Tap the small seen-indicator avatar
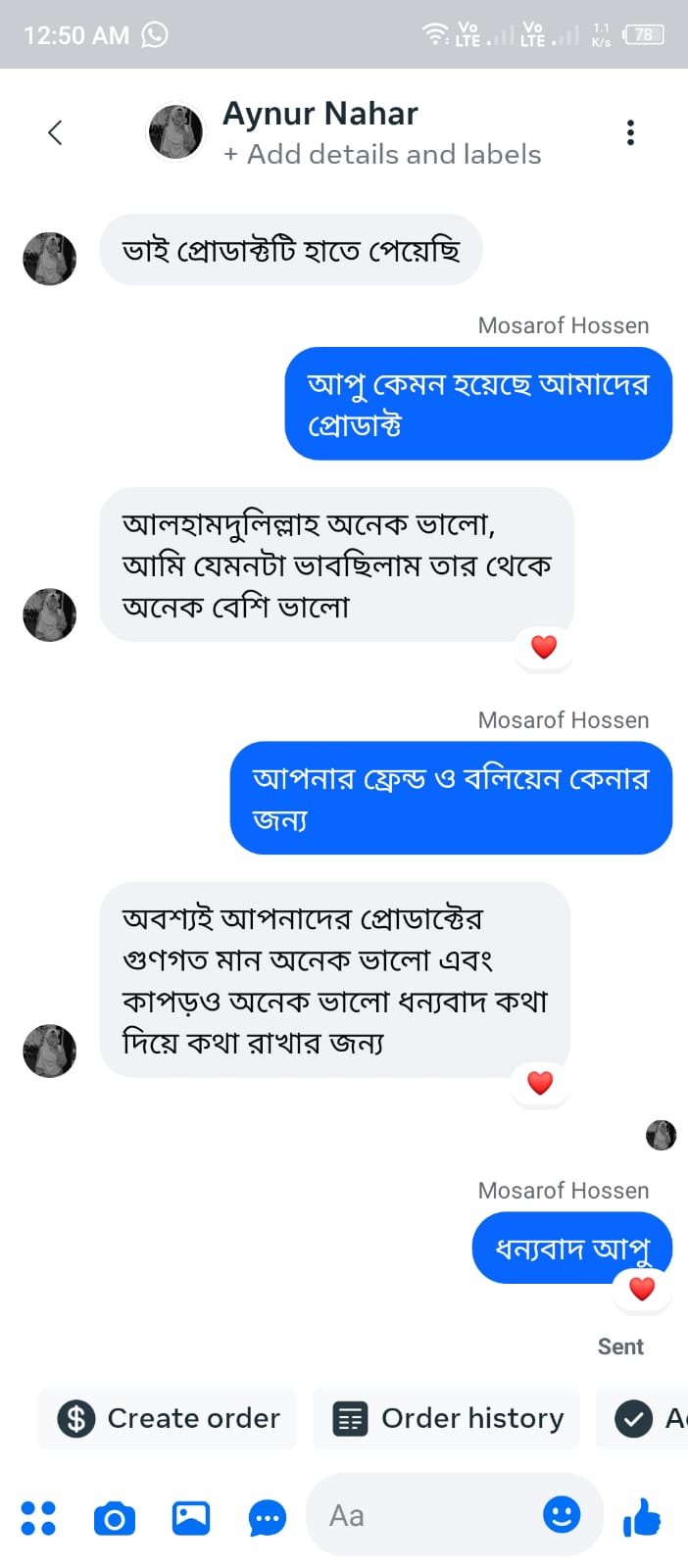This screenshot has height=1568, width=688. pyautogui.click(x=662, y=1135)
